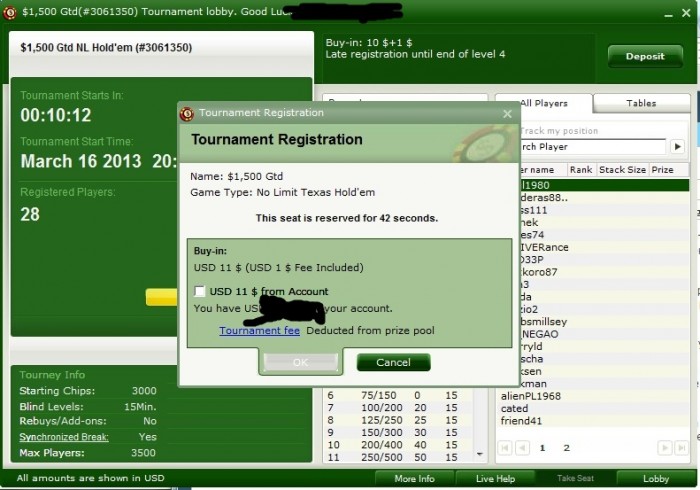
Task: Click the poker chip icon in lobby title bar
Action: 9,12
